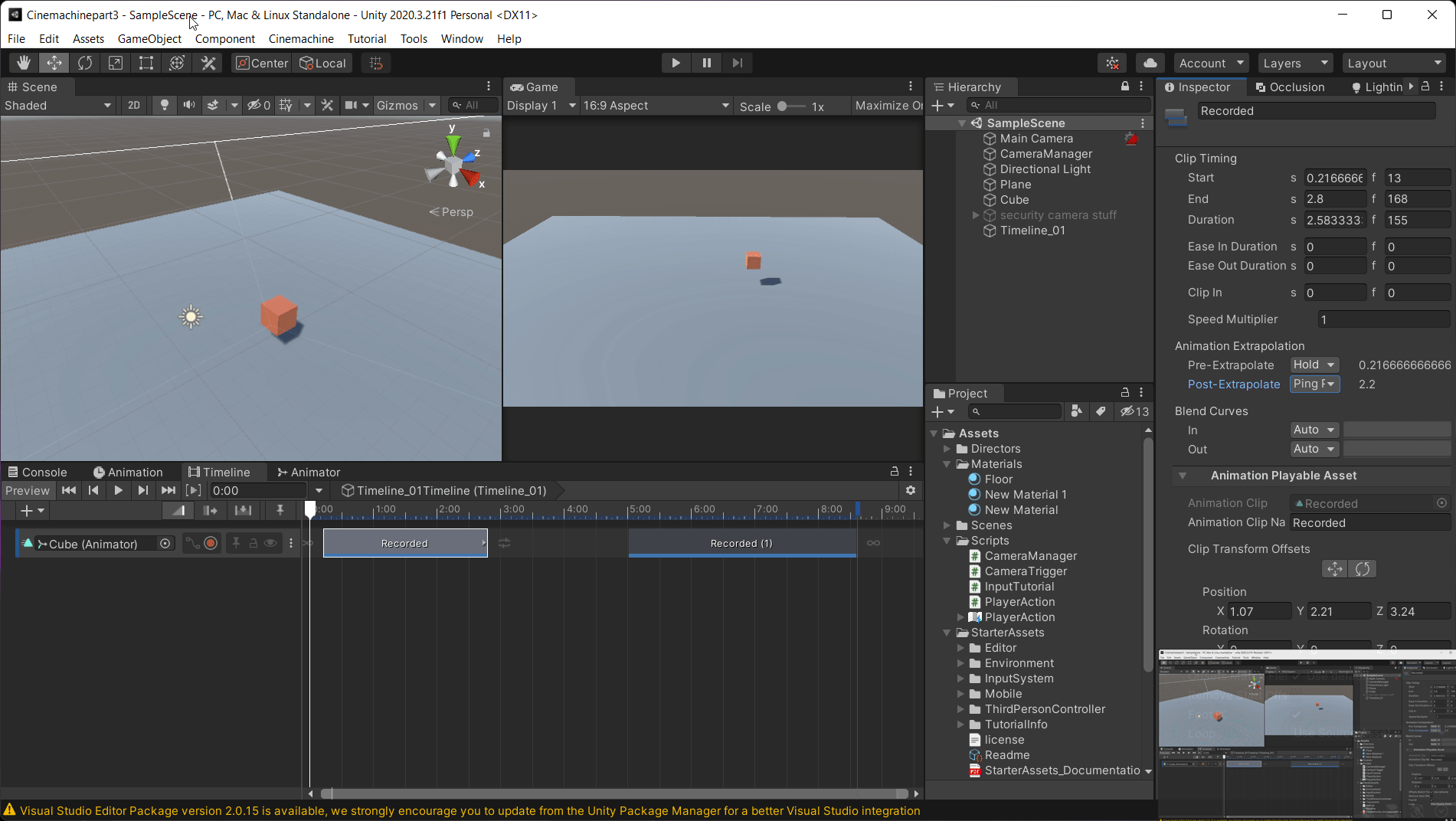Open the GameObject menu

(x=149, y=38)
